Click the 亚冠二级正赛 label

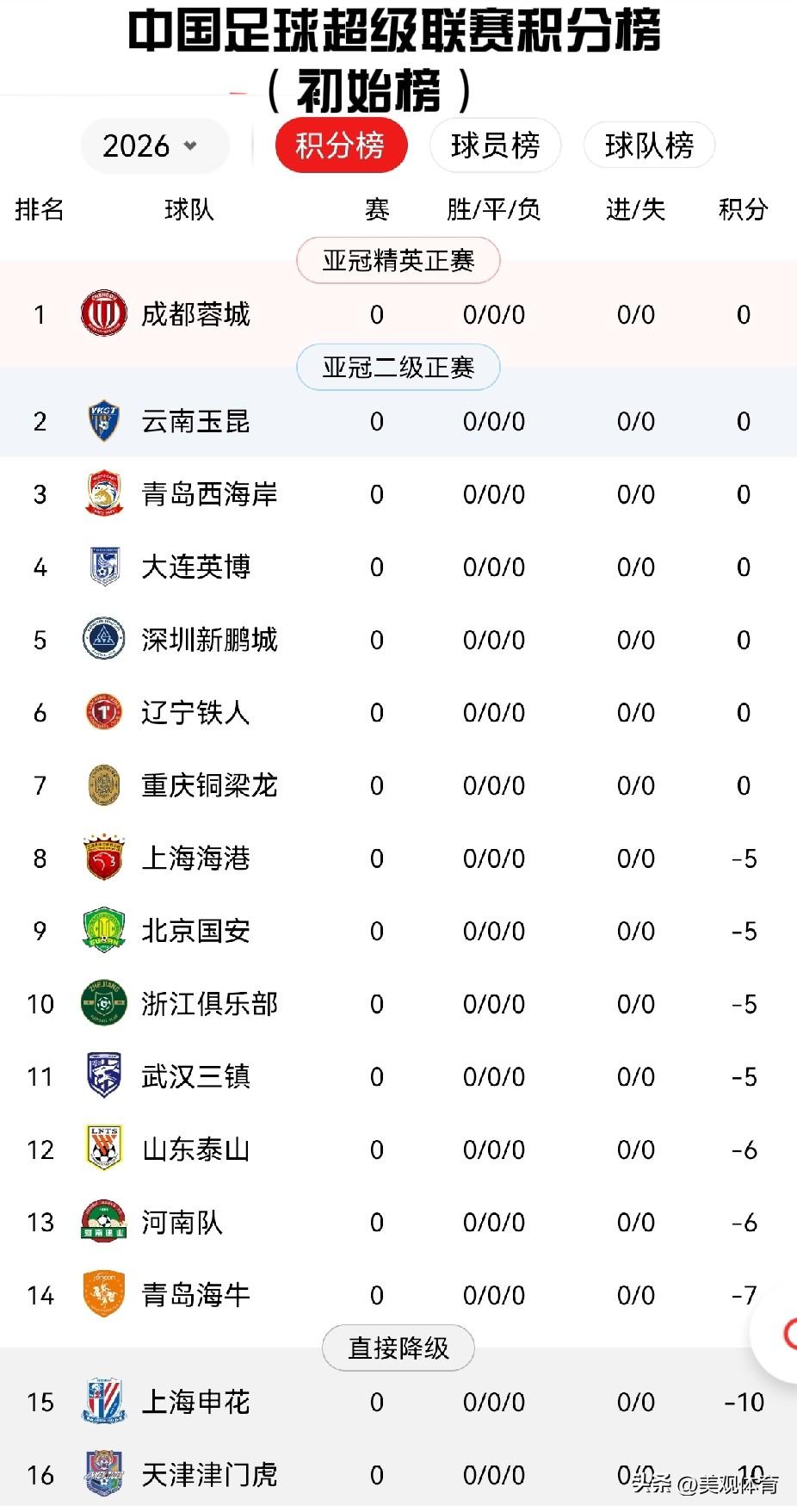coord(398,368)
